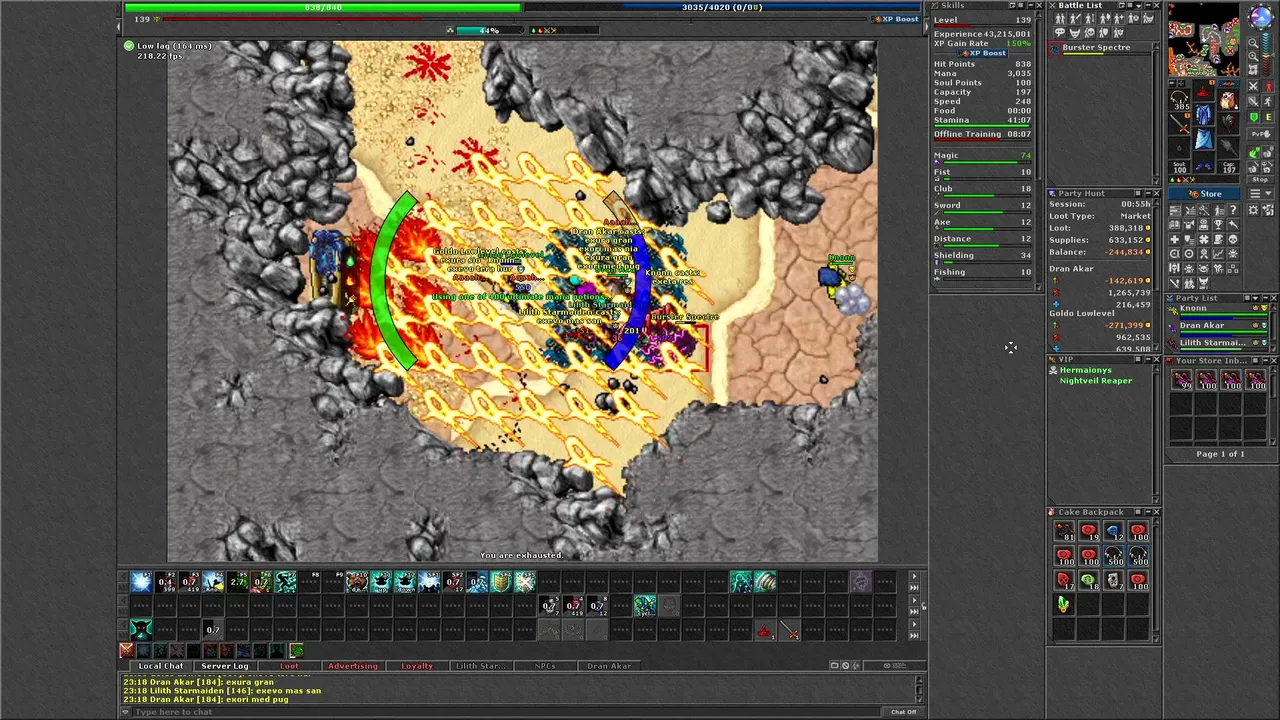This screenshot has height=720, width=1280.
Task: Zoom in the minimap
Action: click(1253, 57)
